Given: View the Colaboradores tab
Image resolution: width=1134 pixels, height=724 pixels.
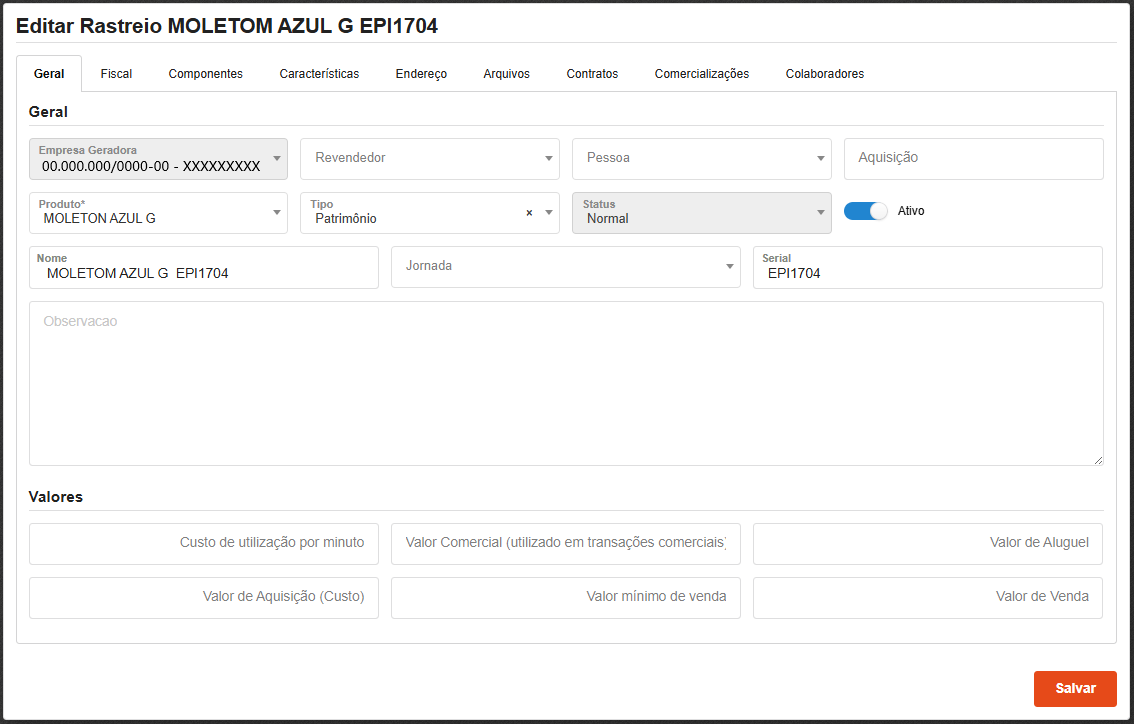Looking at the screenshot, I should [824, 74].
